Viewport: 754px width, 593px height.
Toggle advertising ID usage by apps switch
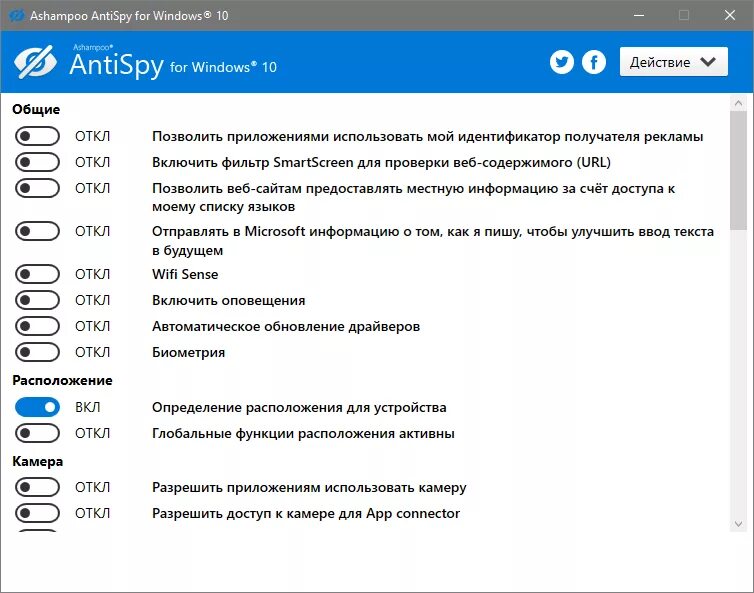point(37,136)
